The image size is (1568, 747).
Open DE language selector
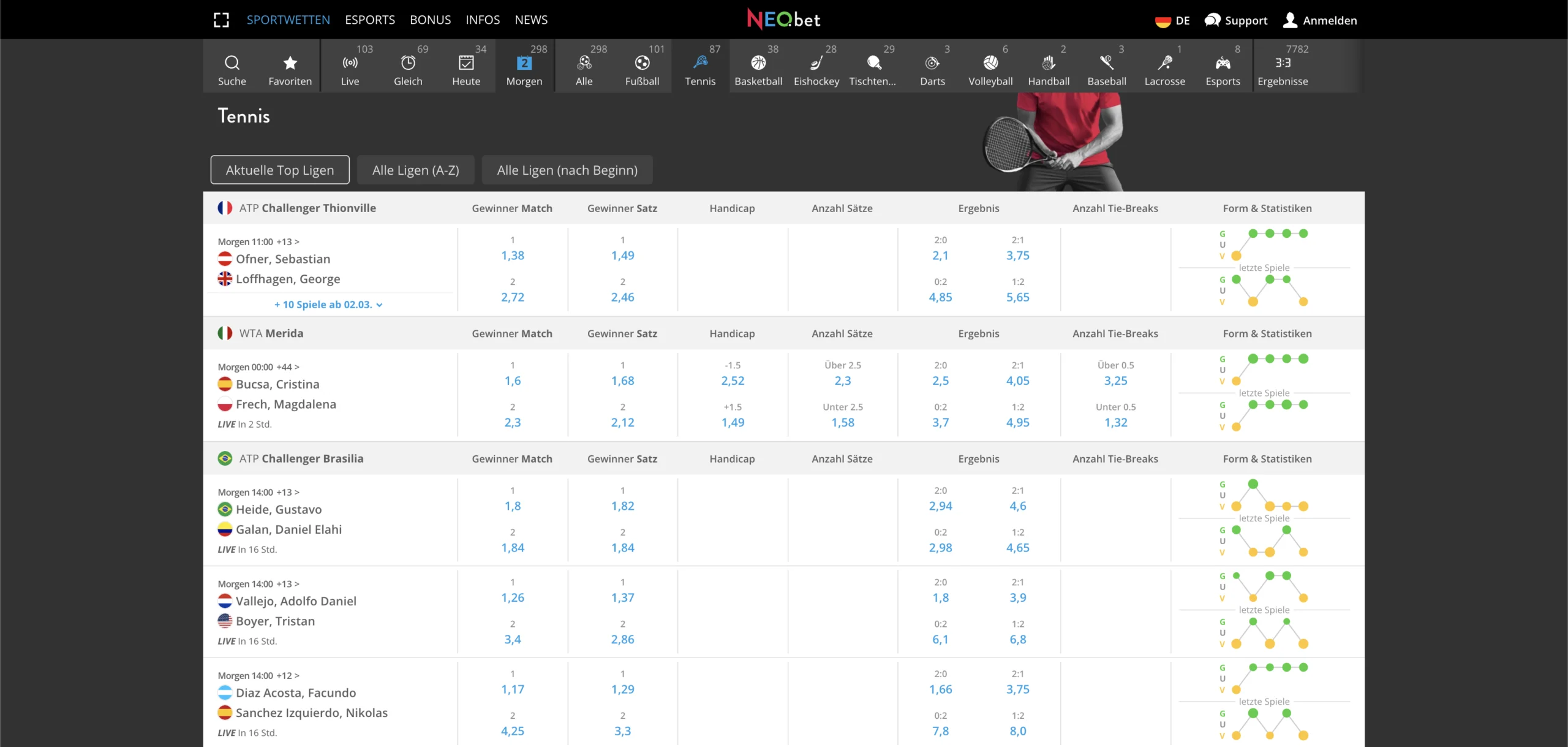[x=1172, y=20]
